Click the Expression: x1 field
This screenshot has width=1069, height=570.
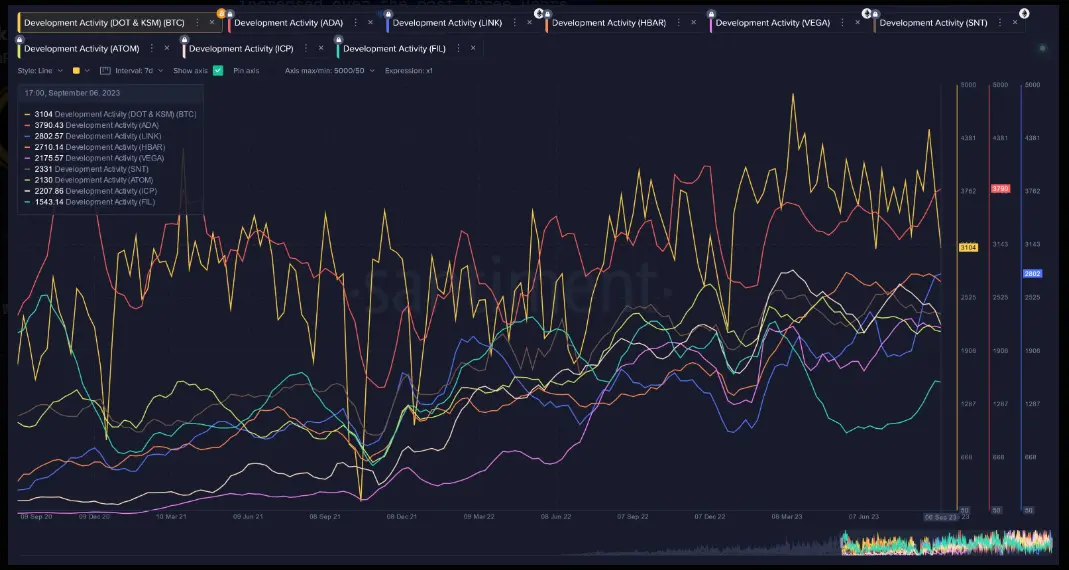(408, 70)
